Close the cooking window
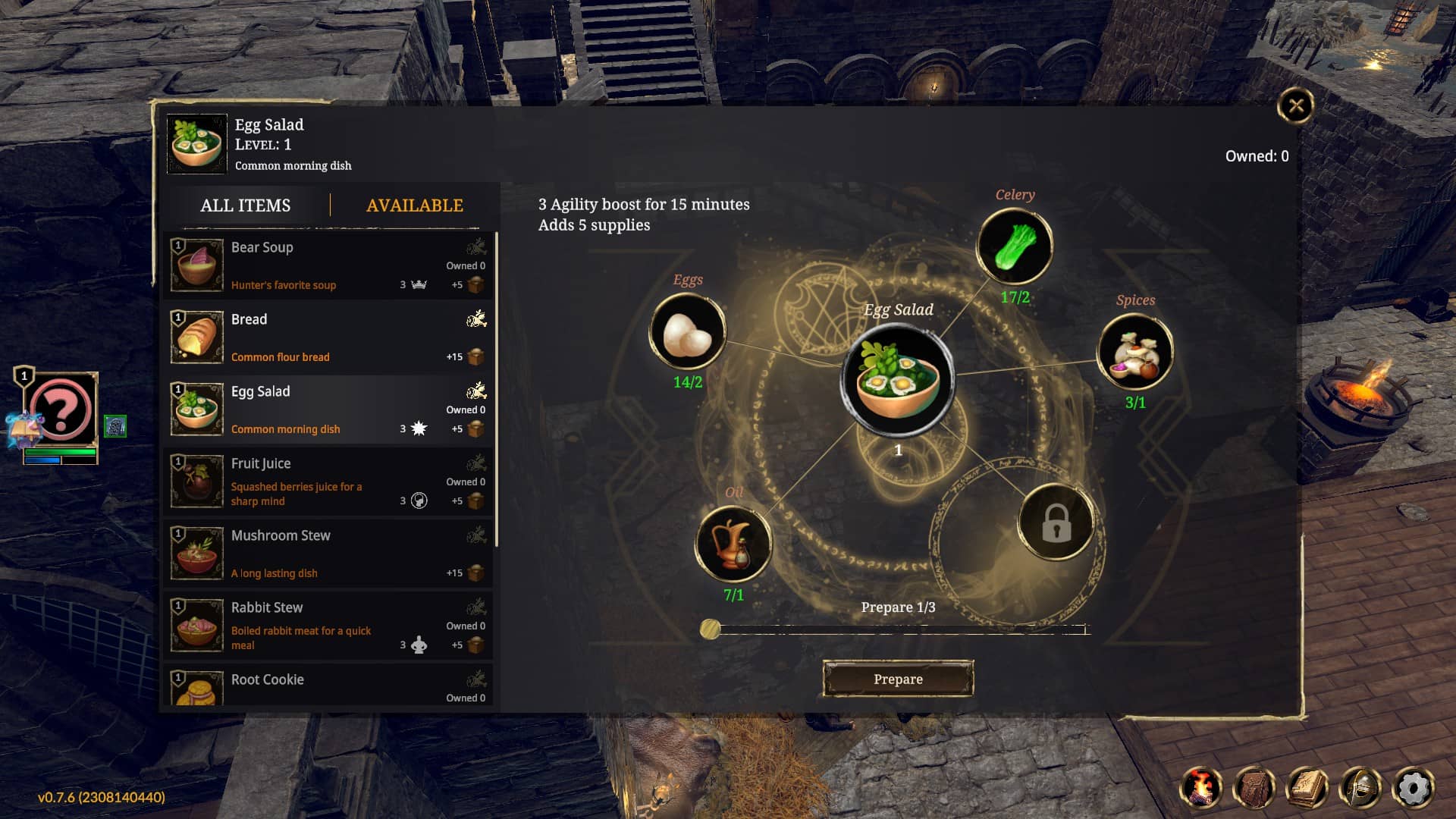The image size is (1456, 819). pos(1296,105)
